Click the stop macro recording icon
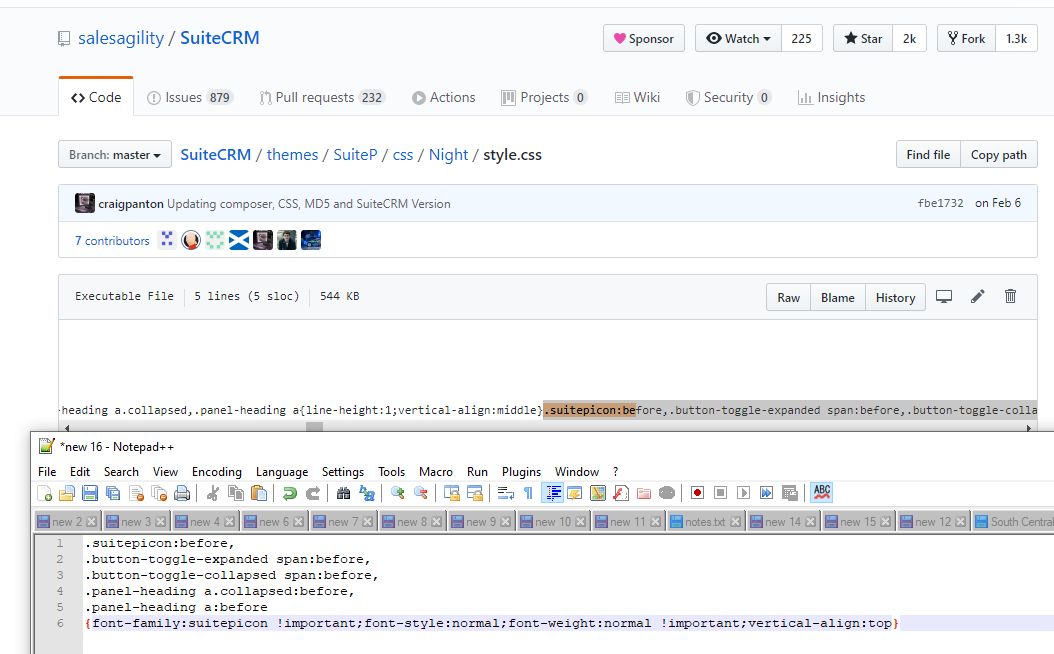Image resolution: width=1054 pixels, height=654 pixels. (721, 493)
